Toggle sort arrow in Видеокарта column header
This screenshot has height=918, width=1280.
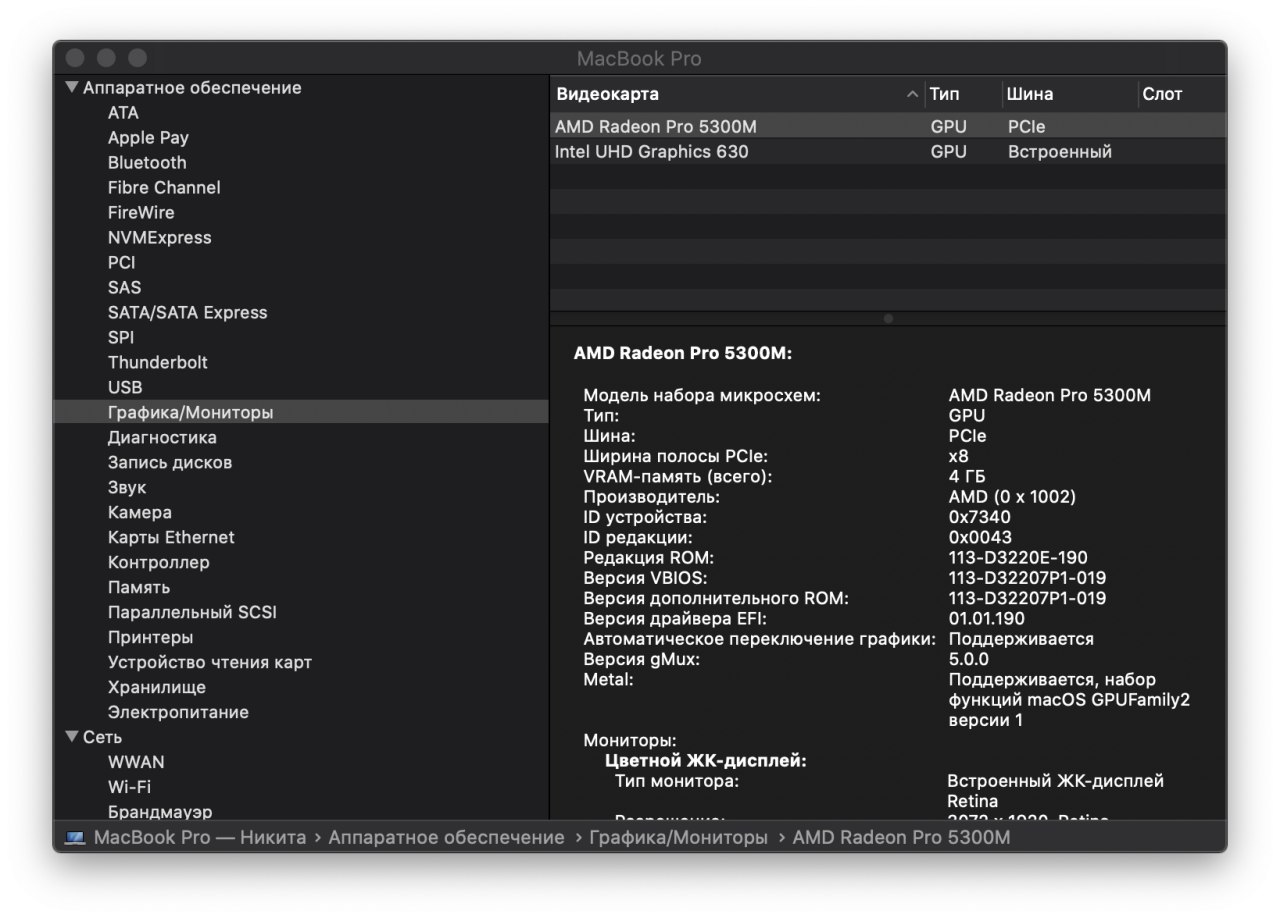[x=911, y=94]
